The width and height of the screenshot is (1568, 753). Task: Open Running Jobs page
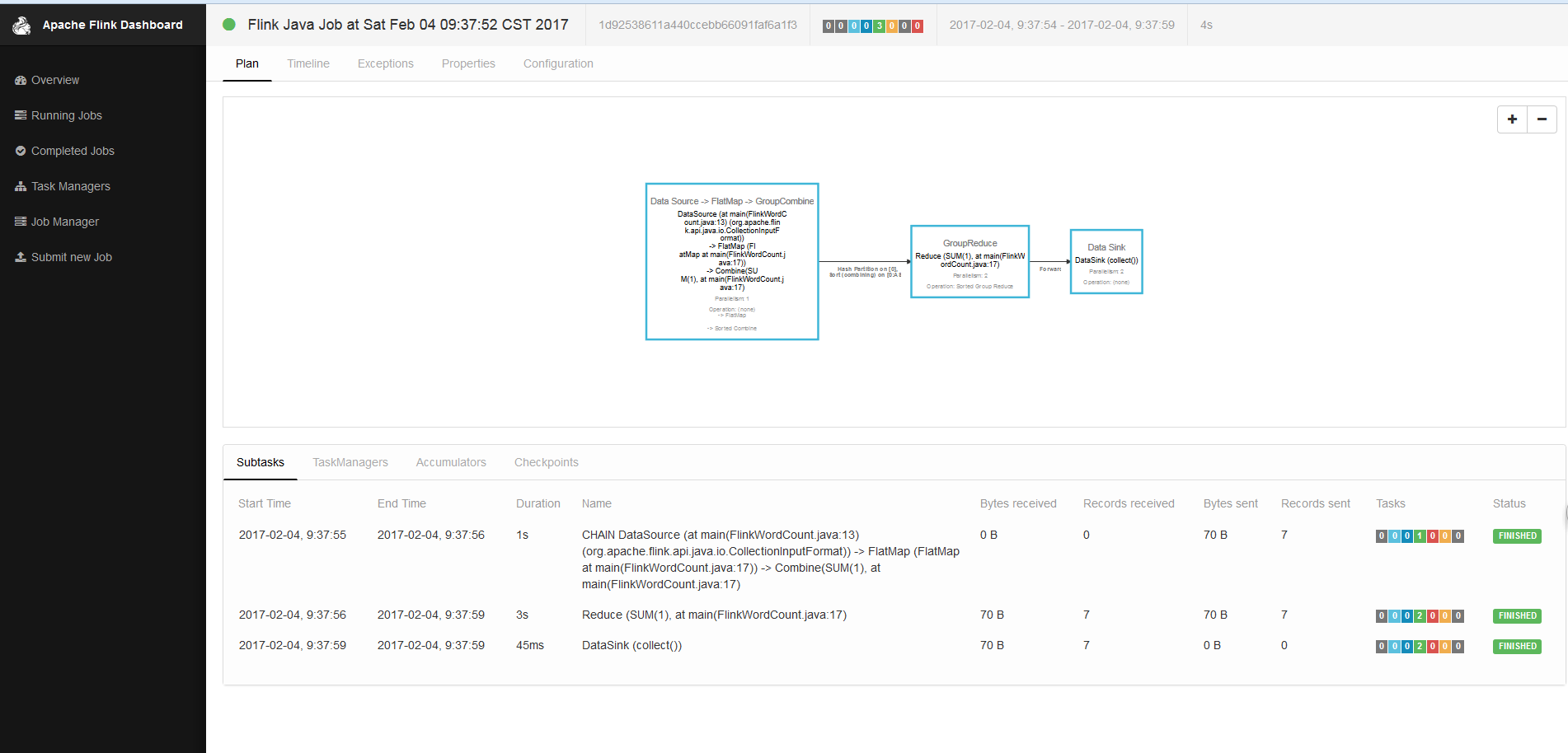67,115
